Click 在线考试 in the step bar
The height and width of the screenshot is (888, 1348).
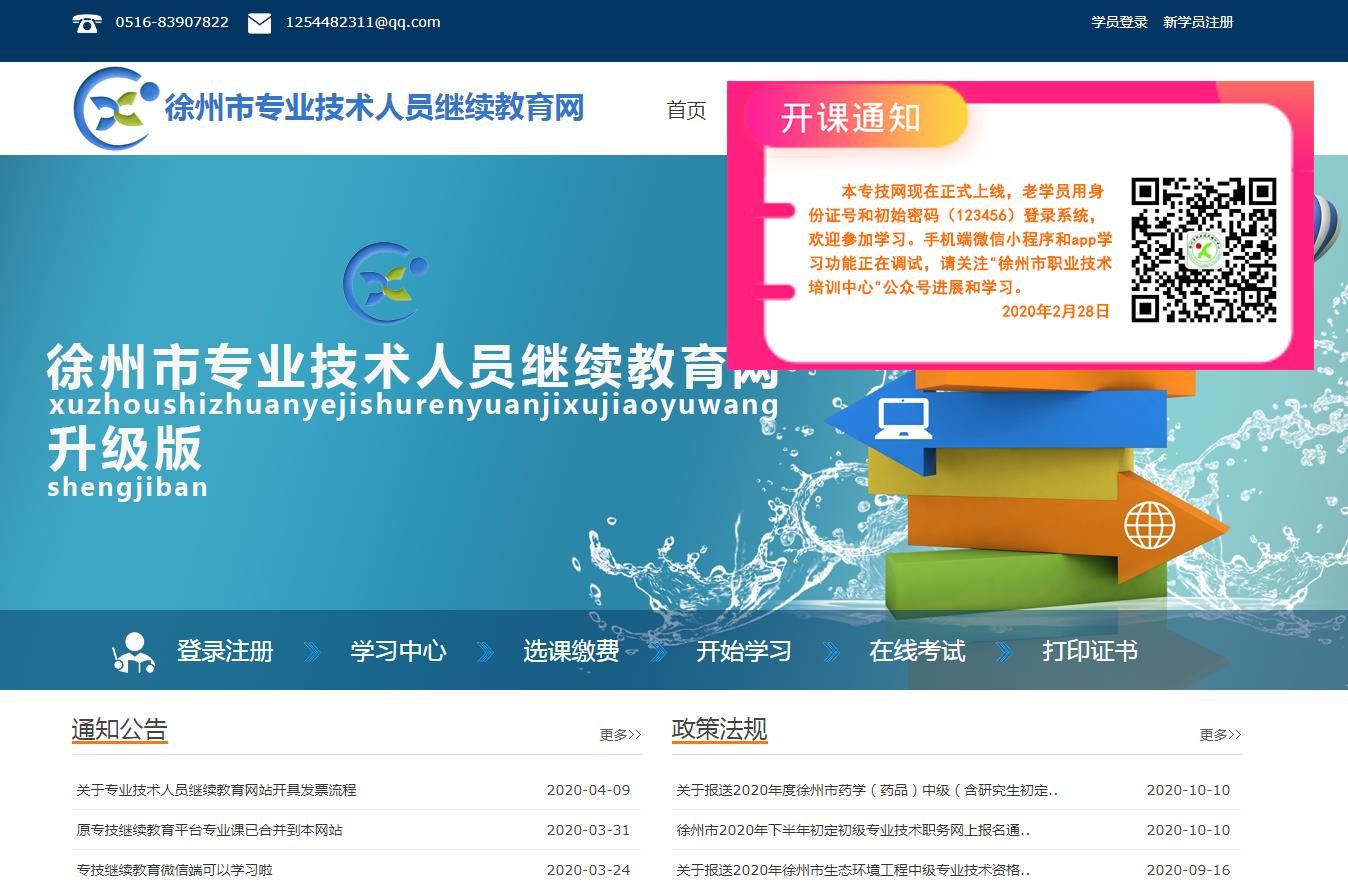(x=917, y=652)
